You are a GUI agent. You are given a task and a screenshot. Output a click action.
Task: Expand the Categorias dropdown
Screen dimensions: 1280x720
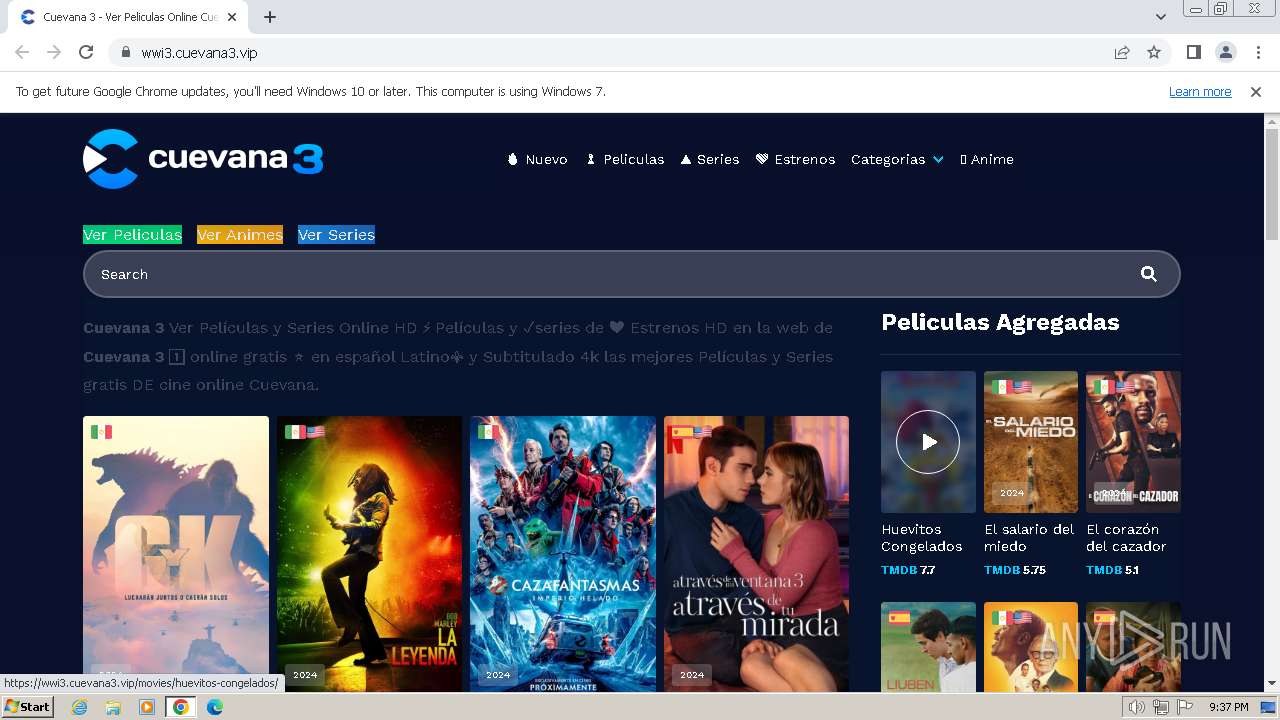click(897, 159)
